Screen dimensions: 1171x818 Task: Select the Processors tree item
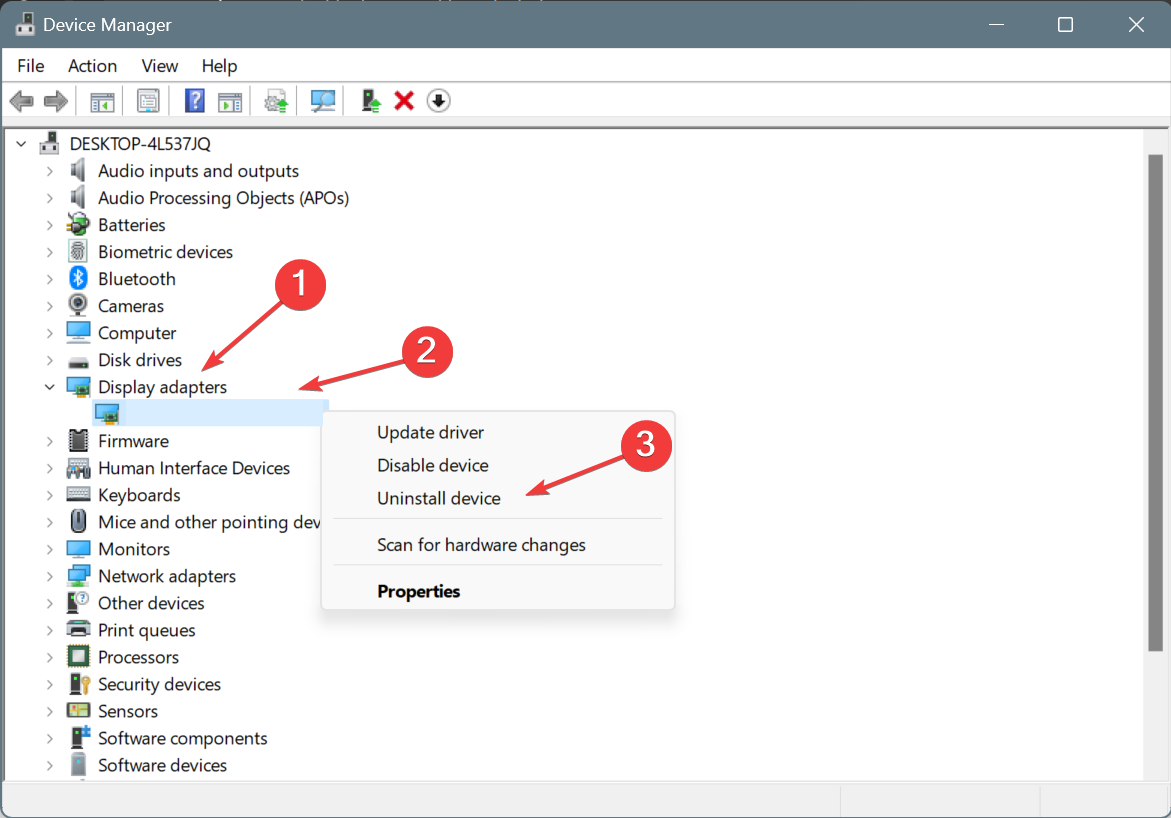(138, 657)
